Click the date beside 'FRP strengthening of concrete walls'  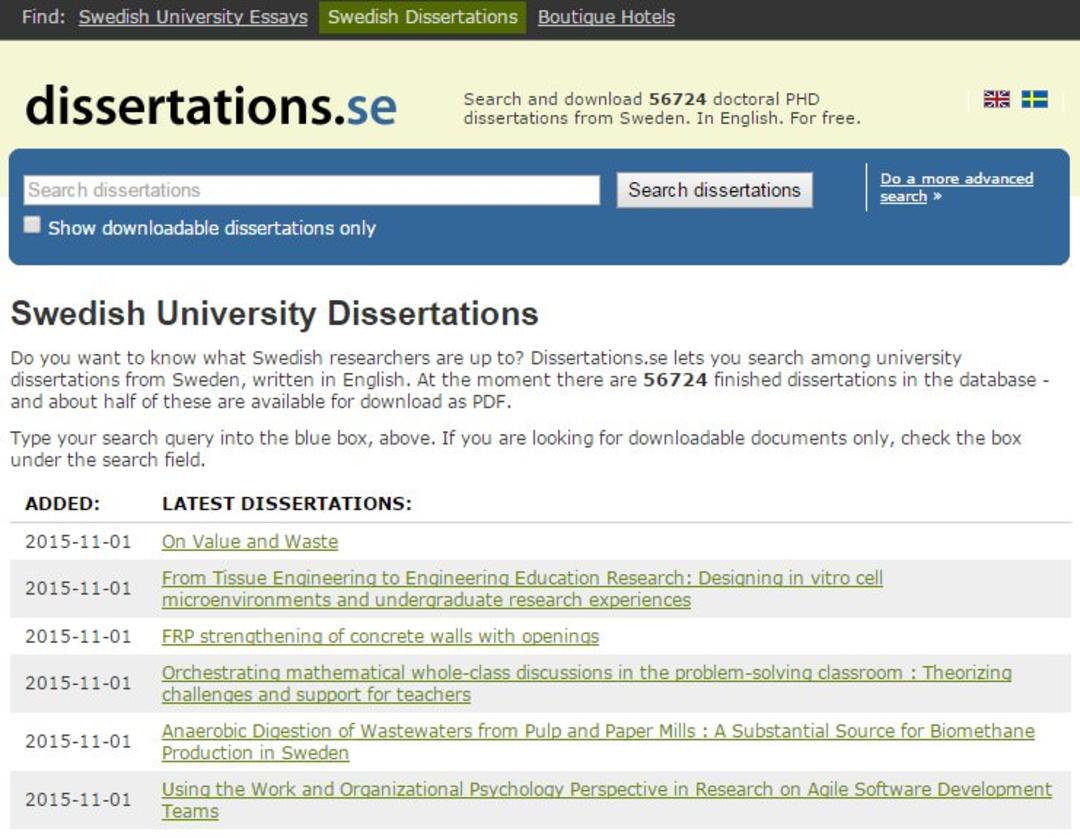pos(78,636)
